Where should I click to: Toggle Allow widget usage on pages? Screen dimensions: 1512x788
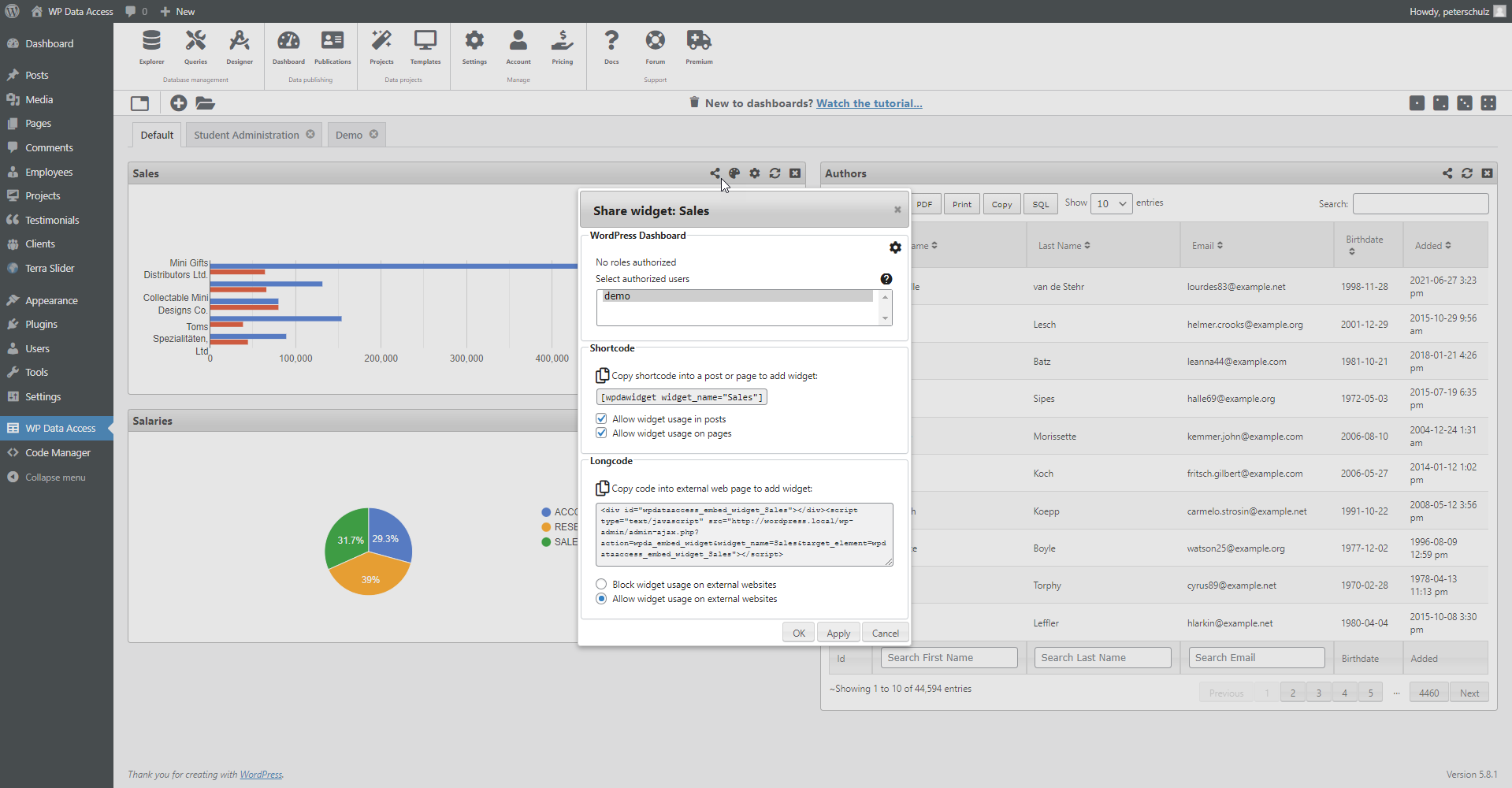(x=601, y=433)
